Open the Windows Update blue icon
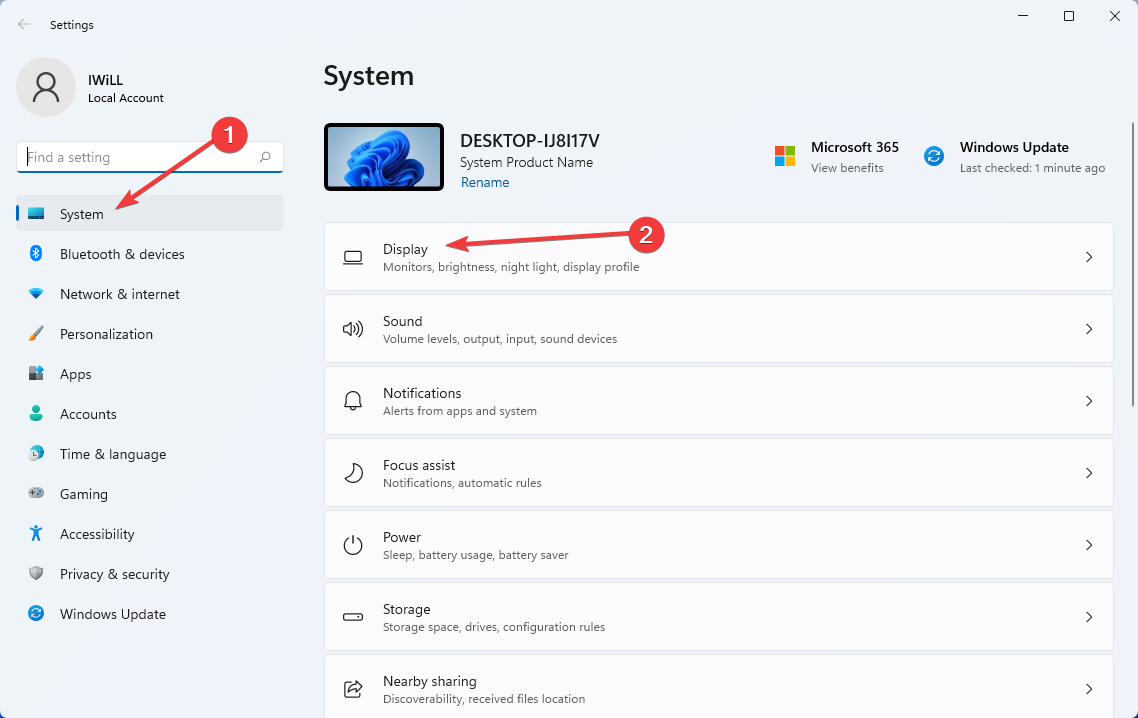Screen dimensions: 1138x718 [933, 155]
